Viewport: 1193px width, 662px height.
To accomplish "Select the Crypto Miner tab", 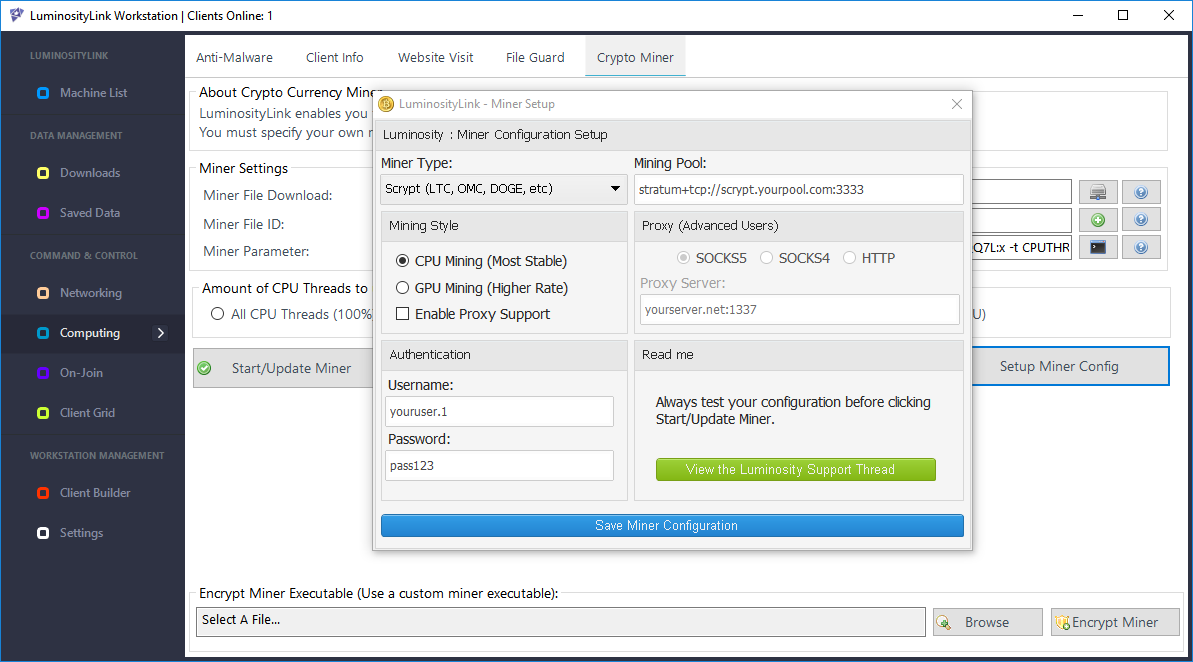I will point(635,58).
